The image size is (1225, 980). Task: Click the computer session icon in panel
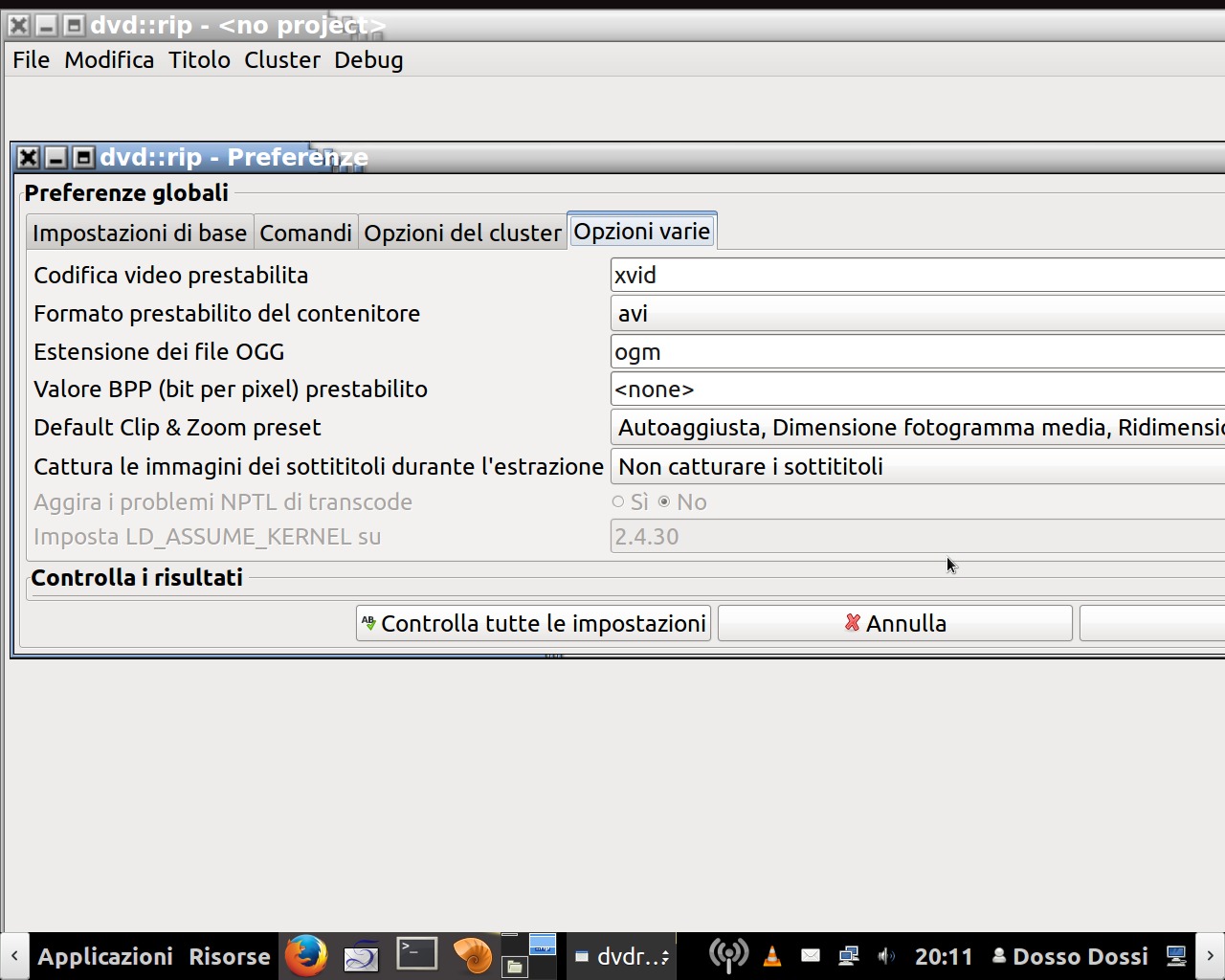click(x=1176, y=955)
